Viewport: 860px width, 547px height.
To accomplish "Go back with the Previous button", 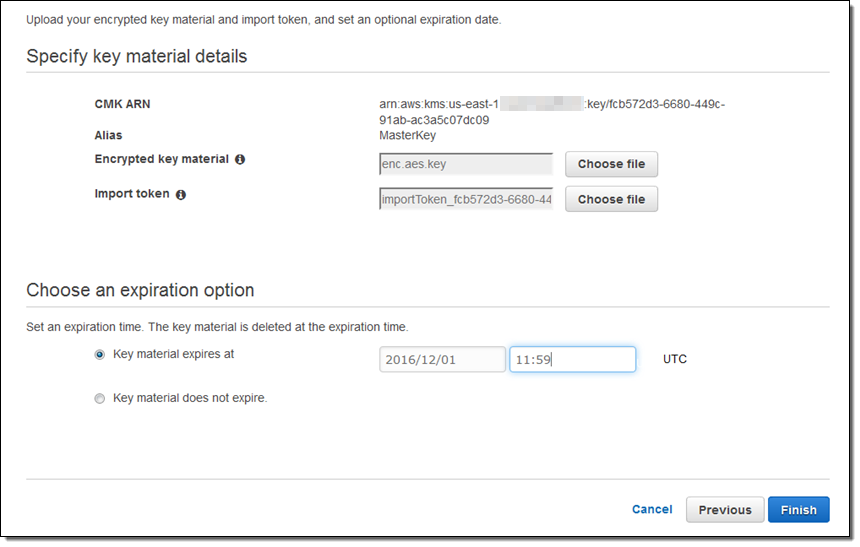I will point(725,510).
